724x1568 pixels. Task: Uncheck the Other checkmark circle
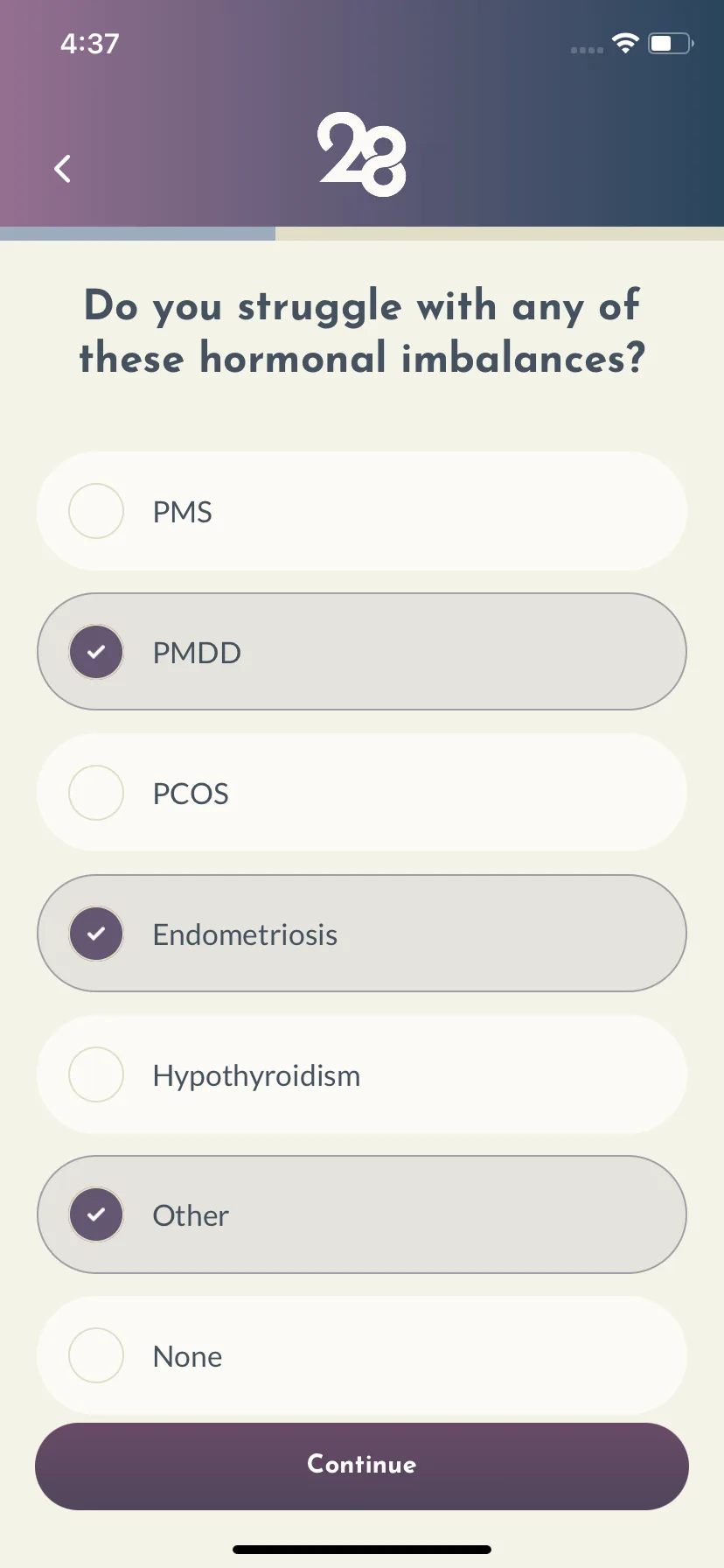tap(96, 1214)
